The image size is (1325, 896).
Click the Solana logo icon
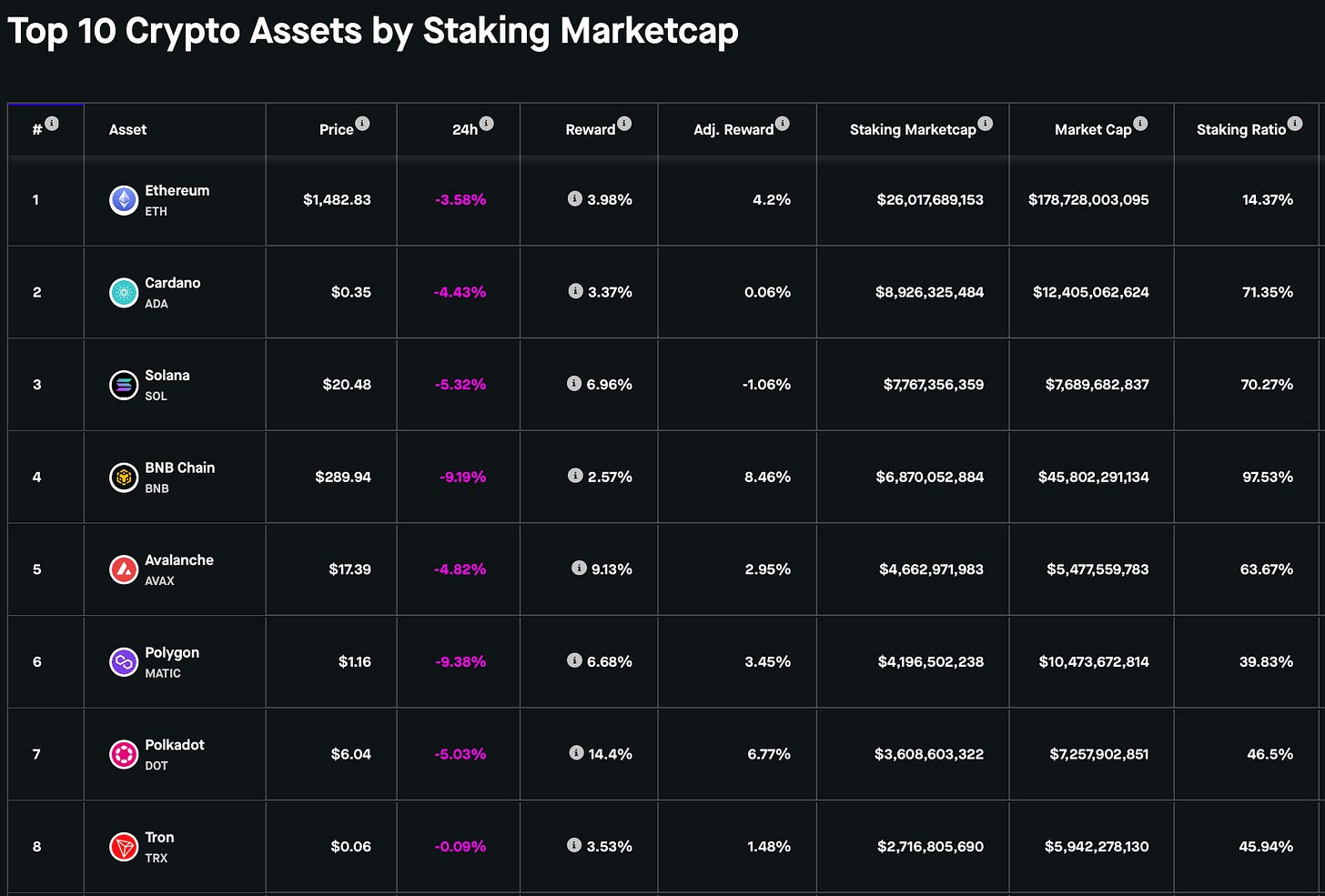[x=124, y=385]
